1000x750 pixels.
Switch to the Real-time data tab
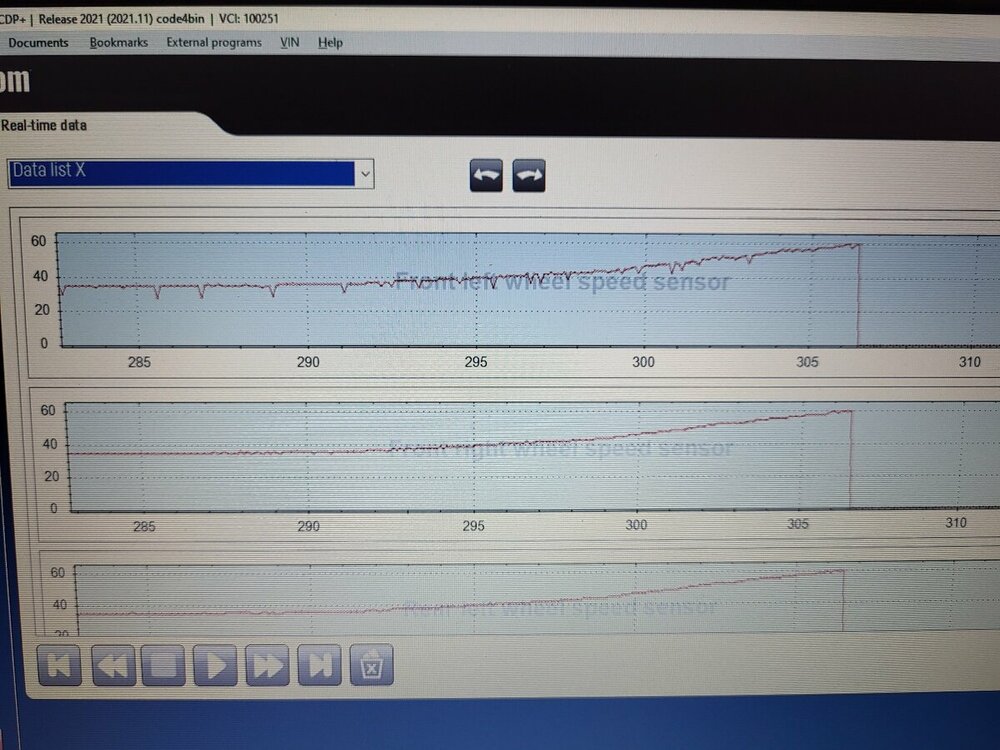point(45,126)
